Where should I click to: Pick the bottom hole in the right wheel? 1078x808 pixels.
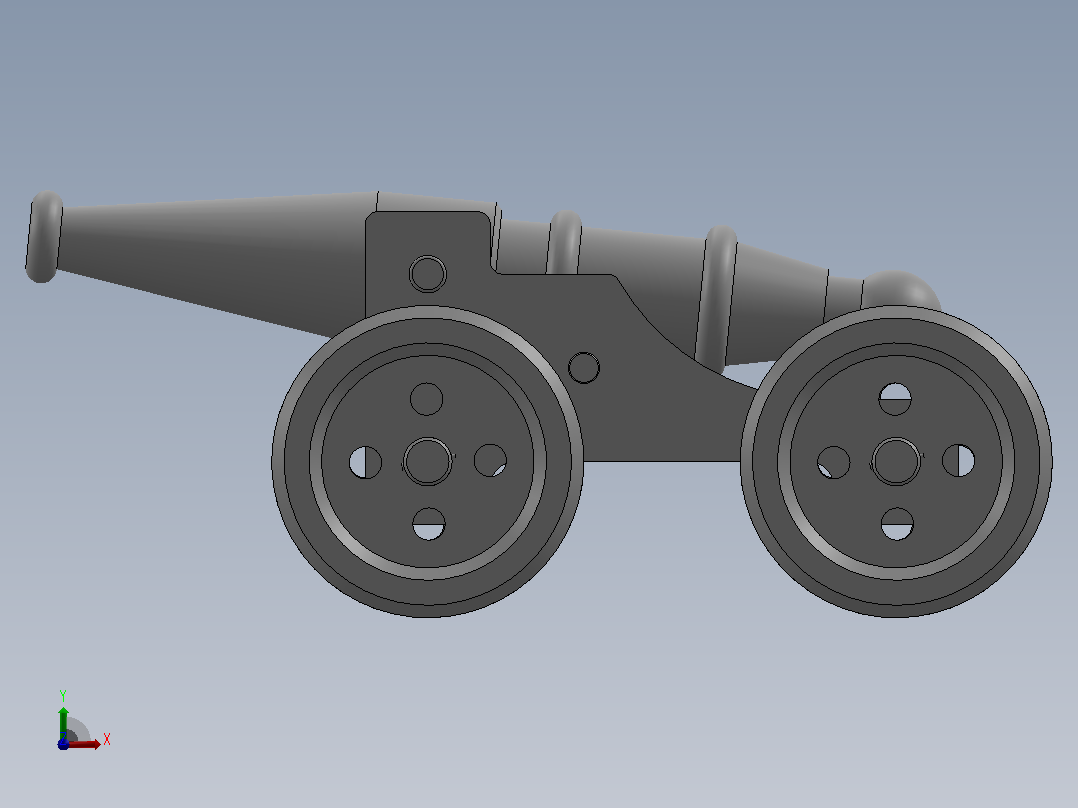click(x=897, y=524)
